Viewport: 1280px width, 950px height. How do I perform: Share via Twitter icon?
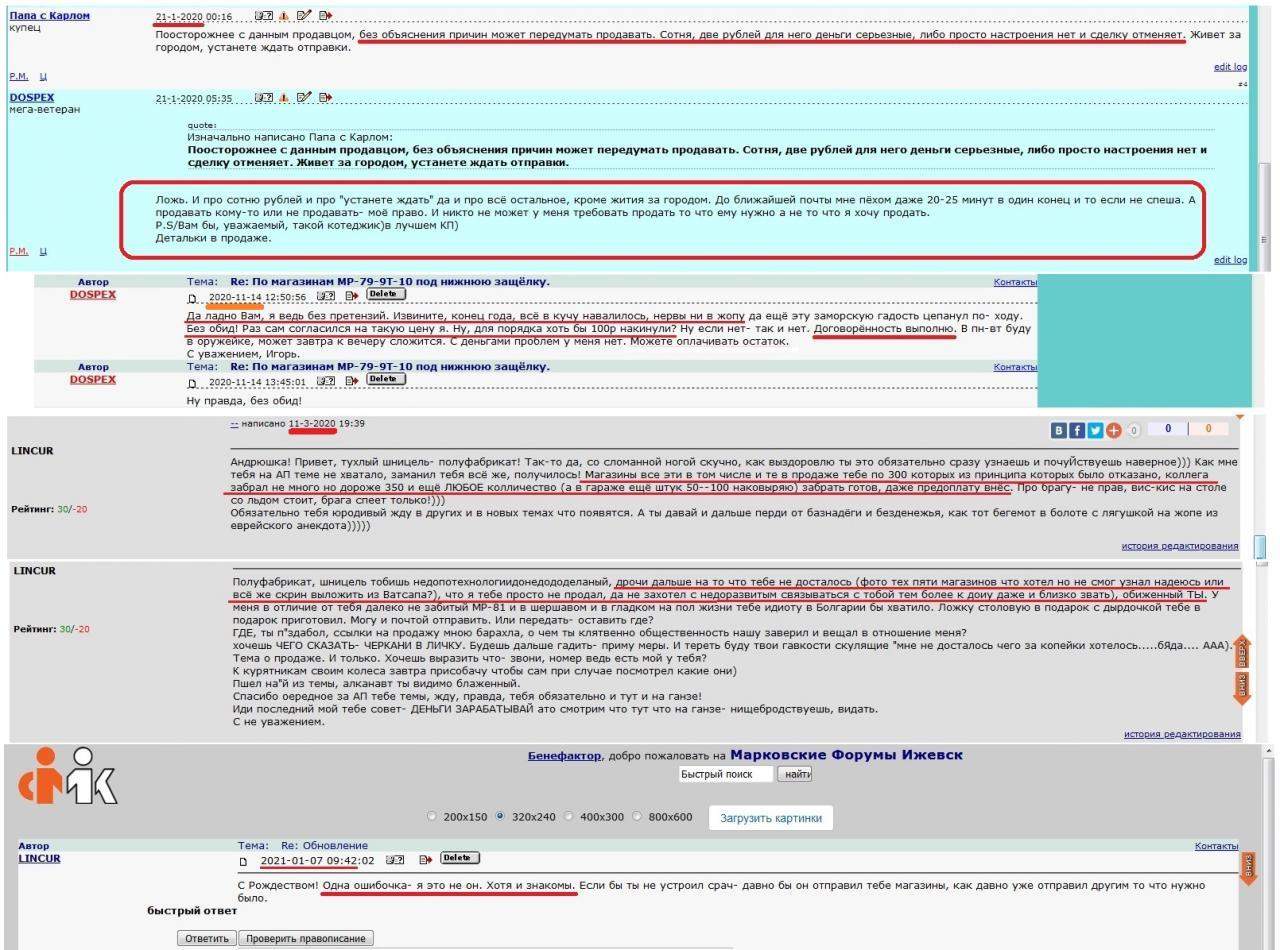tap(1096, 430)
